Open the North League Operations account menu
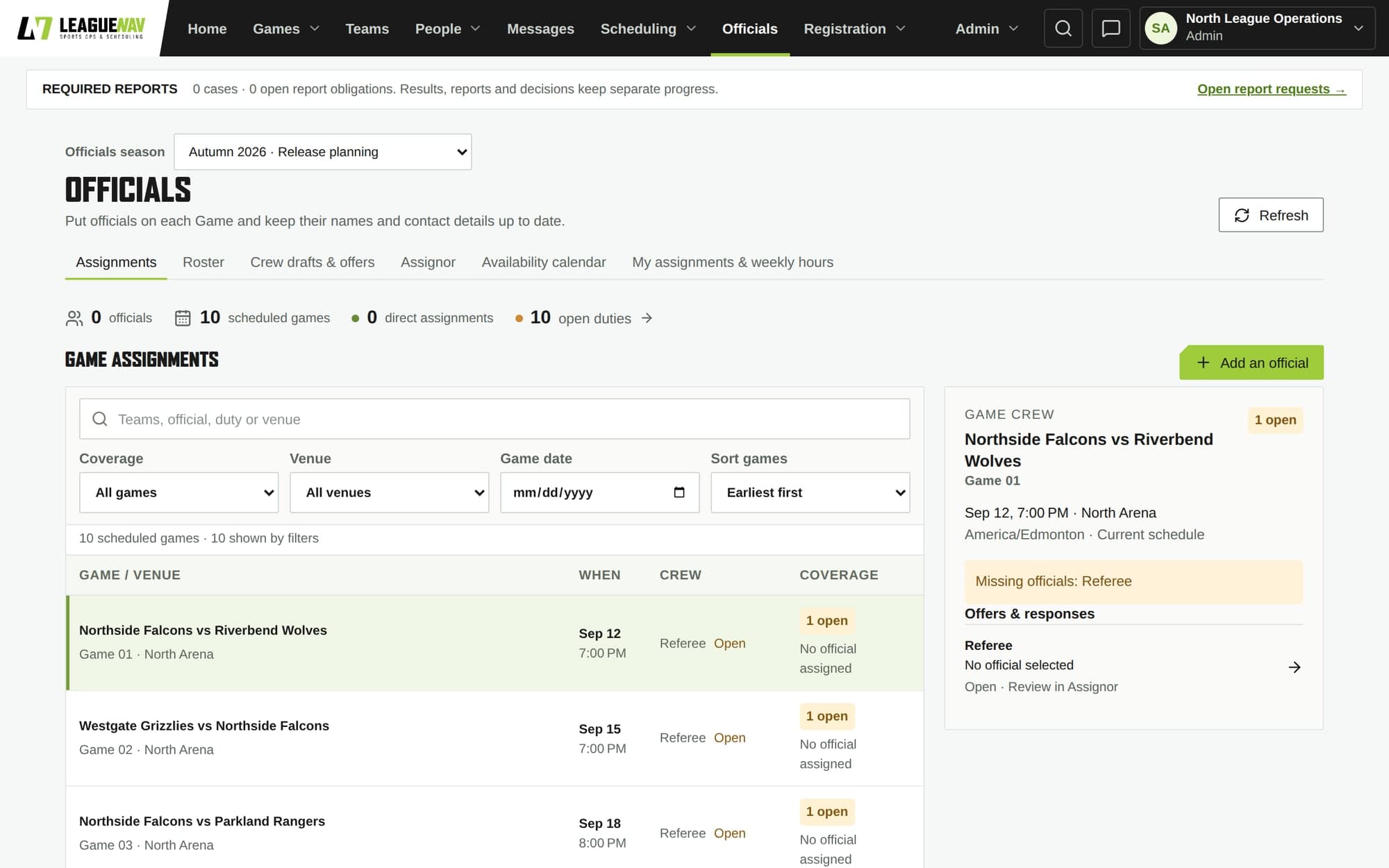The width and height of the screenshot is (1389, 868). [x=1257, y=28]
